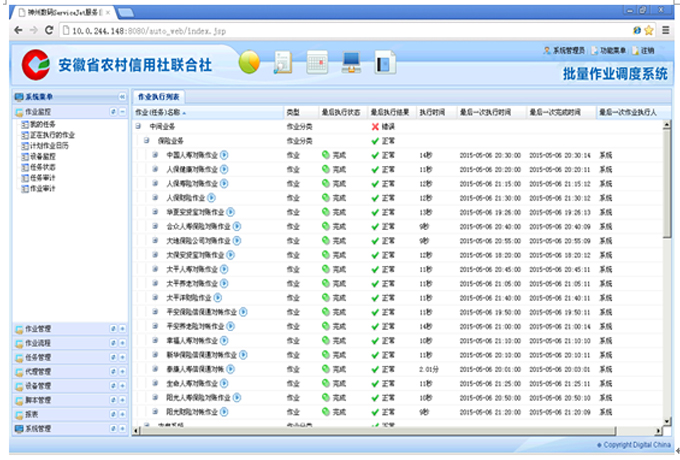Select the 泰康人寿信保通对账 row name

[x=195, y=369]
